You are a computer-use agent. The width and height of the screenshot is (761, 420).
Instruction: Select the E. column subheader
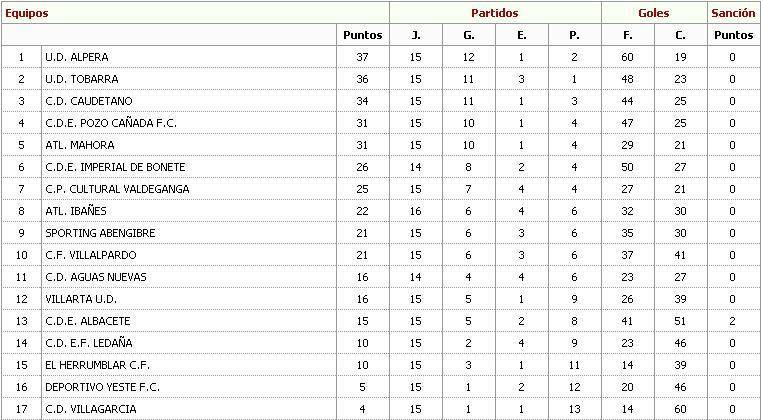(522, 35)
